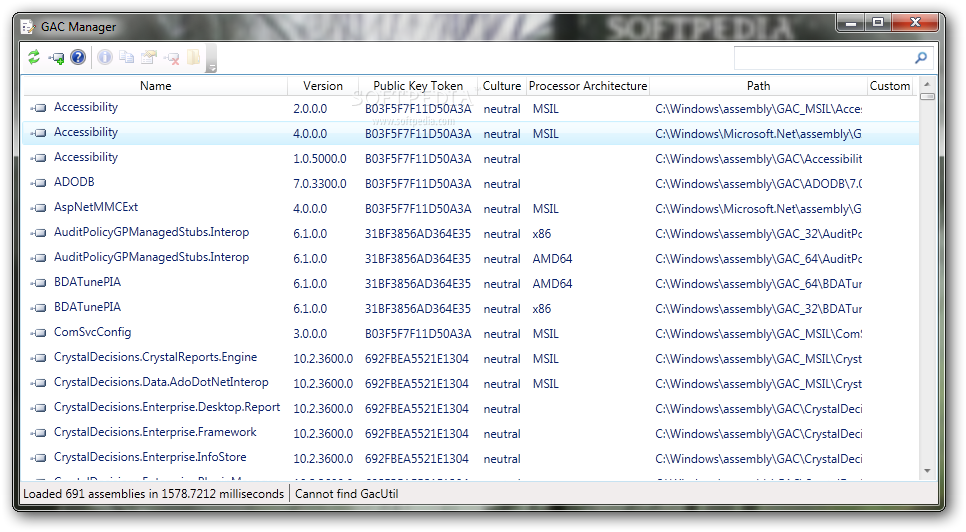Sort by the Processor Architecture column header
Image resolution: width=966 pixels, height=532 pixels.
pyautogui.click(x=588, y=86)
